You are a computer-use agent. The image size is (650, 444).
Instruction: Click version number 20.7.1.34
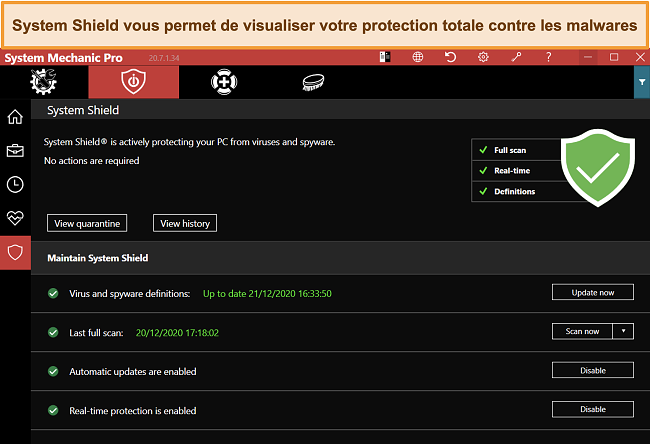pyautogui.click(x=164, y=58)
